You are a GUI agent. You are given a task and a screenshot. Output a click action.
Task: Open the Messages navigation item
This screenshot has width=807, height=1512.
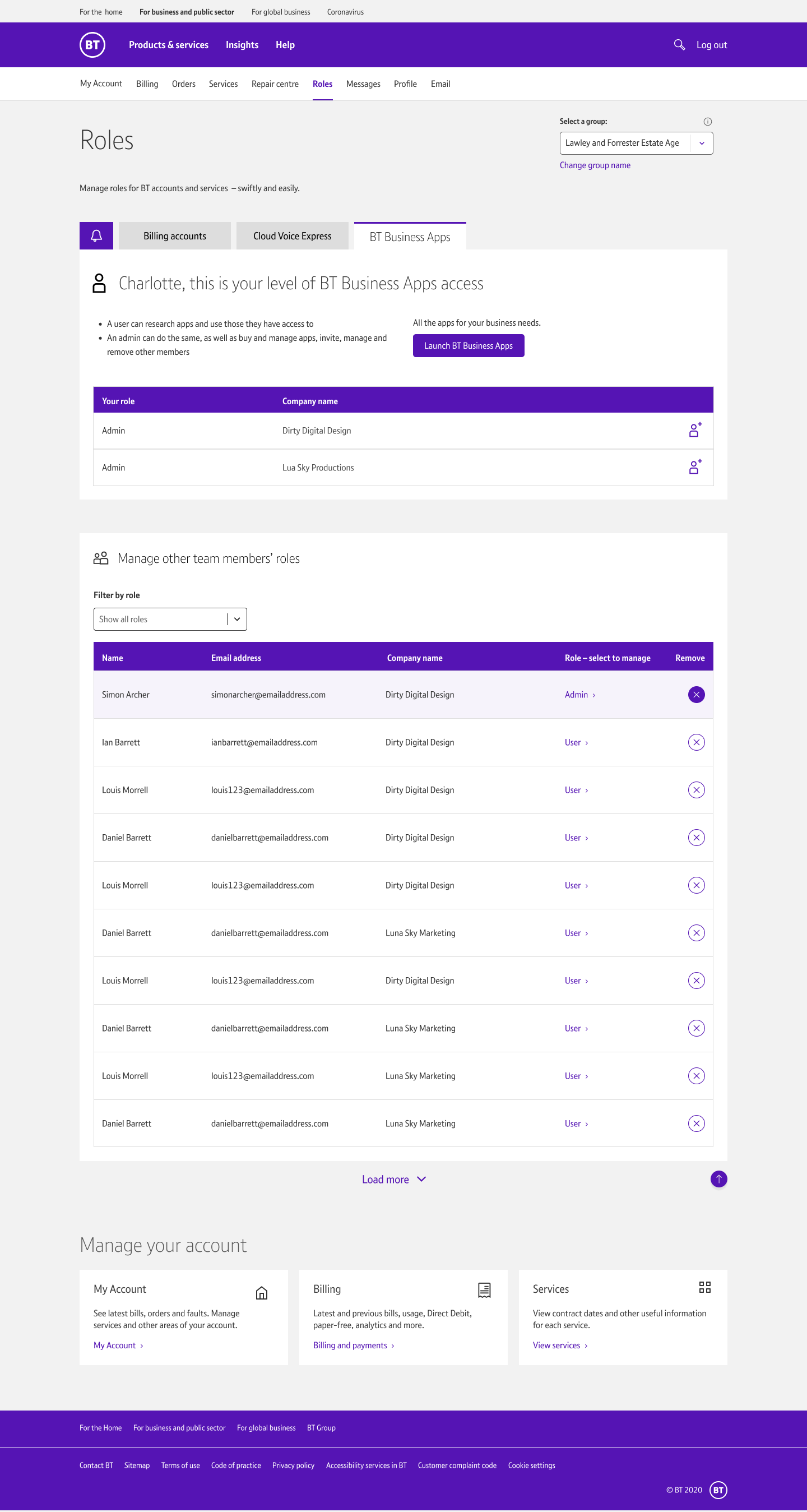click(x=363, y=84)
